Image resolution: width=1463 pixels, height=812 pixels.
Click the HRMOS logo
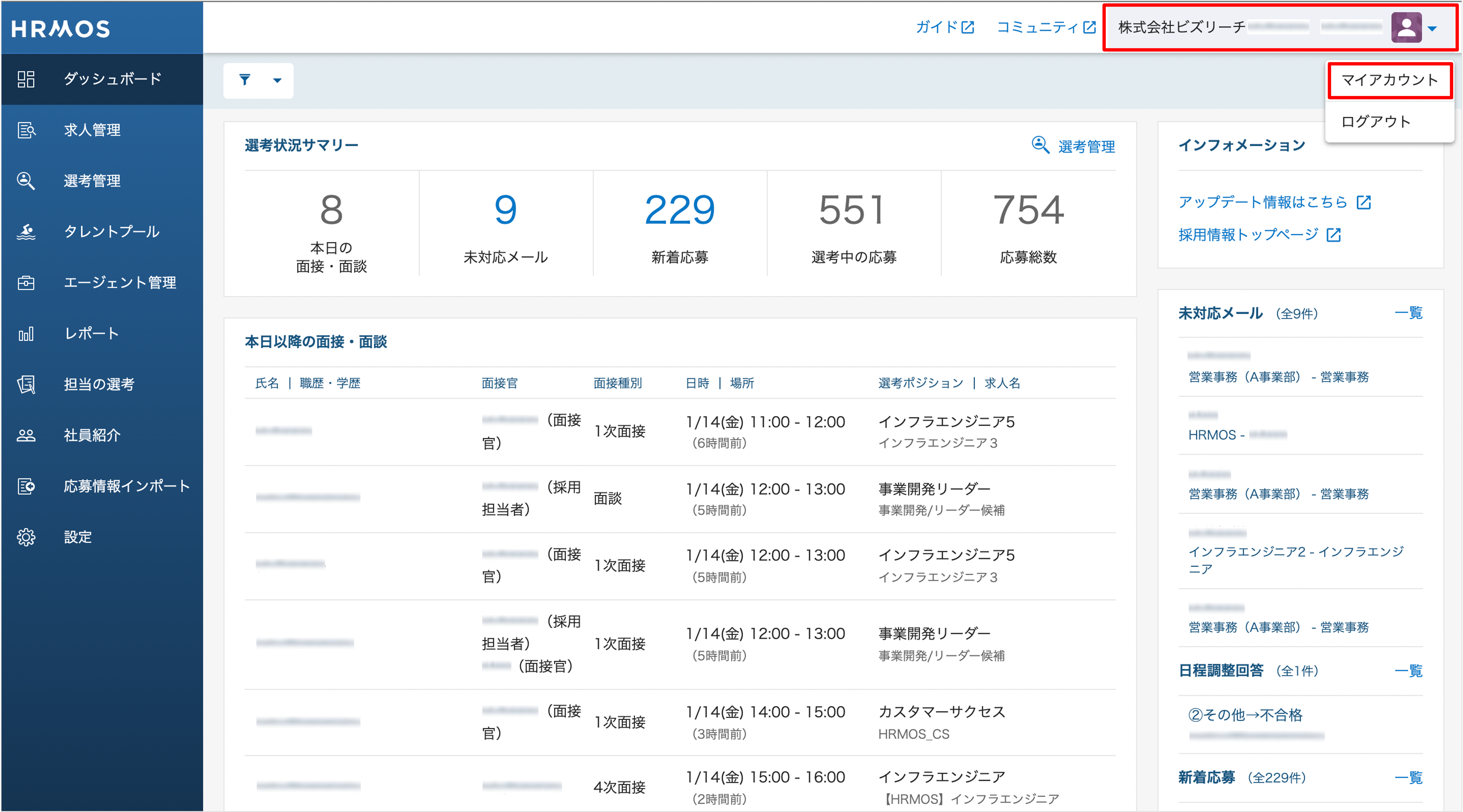[x=60, y=29]
